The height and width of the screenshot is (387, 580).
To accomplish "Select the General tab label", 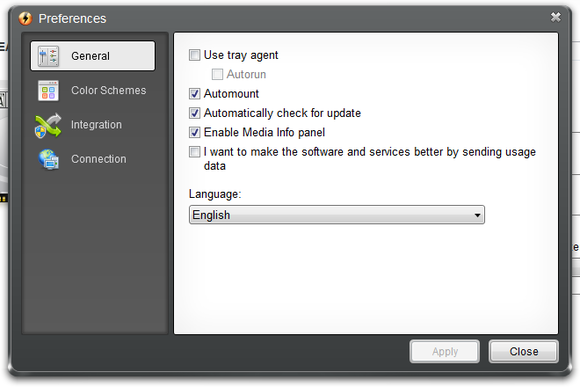I will (x=90, y=56).
